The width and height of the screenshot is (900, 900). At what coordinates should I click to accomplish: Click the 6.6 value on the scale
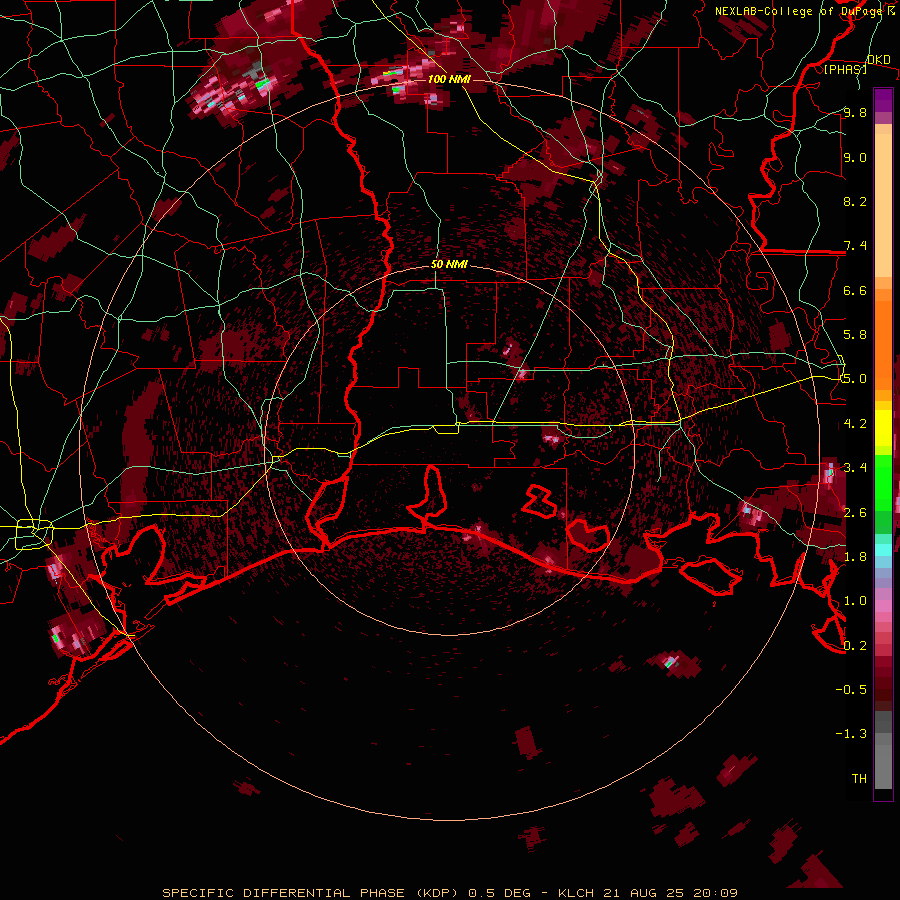click(x=855, y=290)
